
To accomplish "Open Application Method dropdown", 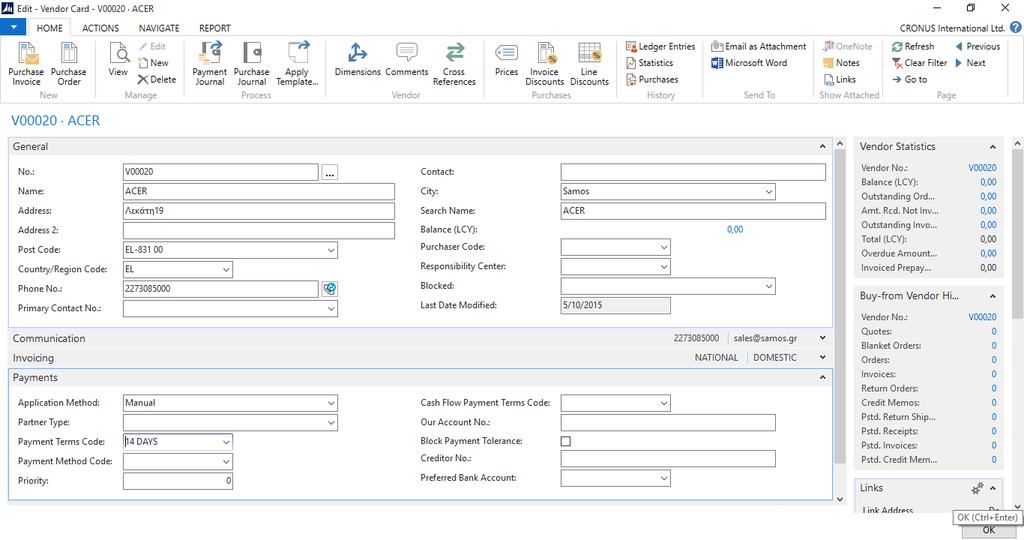I will [331, 404].
